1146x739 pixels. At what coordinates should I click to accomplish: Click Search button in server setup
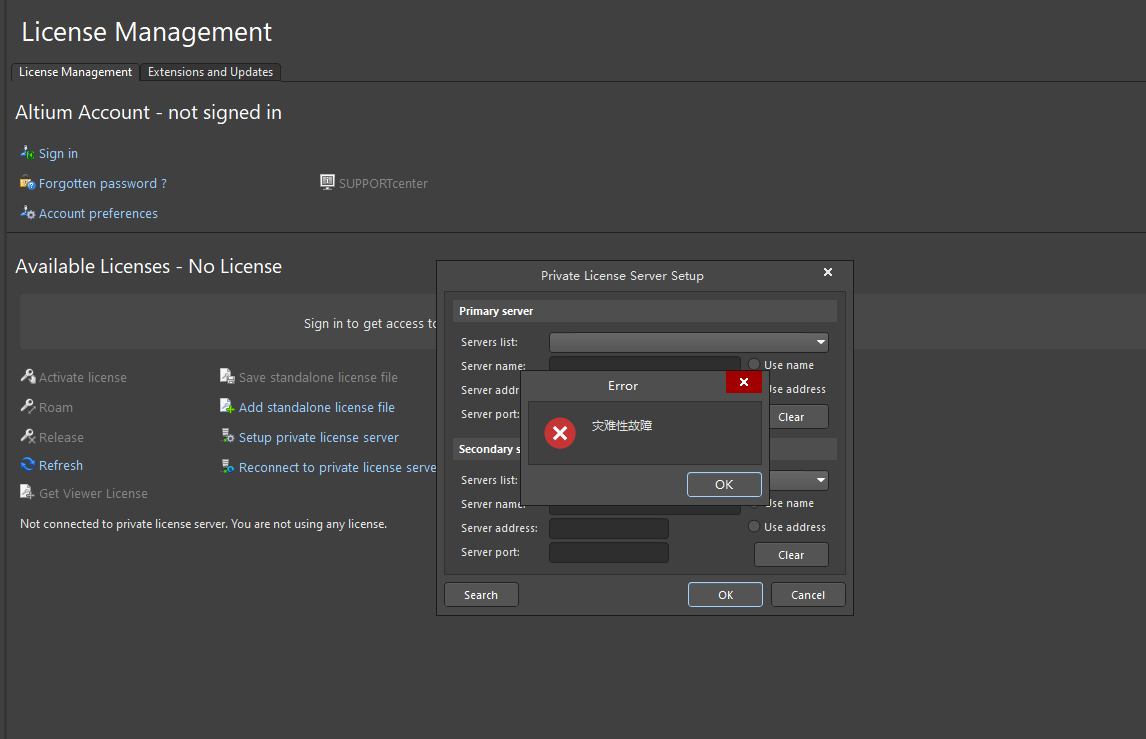(x=481, y=595)
